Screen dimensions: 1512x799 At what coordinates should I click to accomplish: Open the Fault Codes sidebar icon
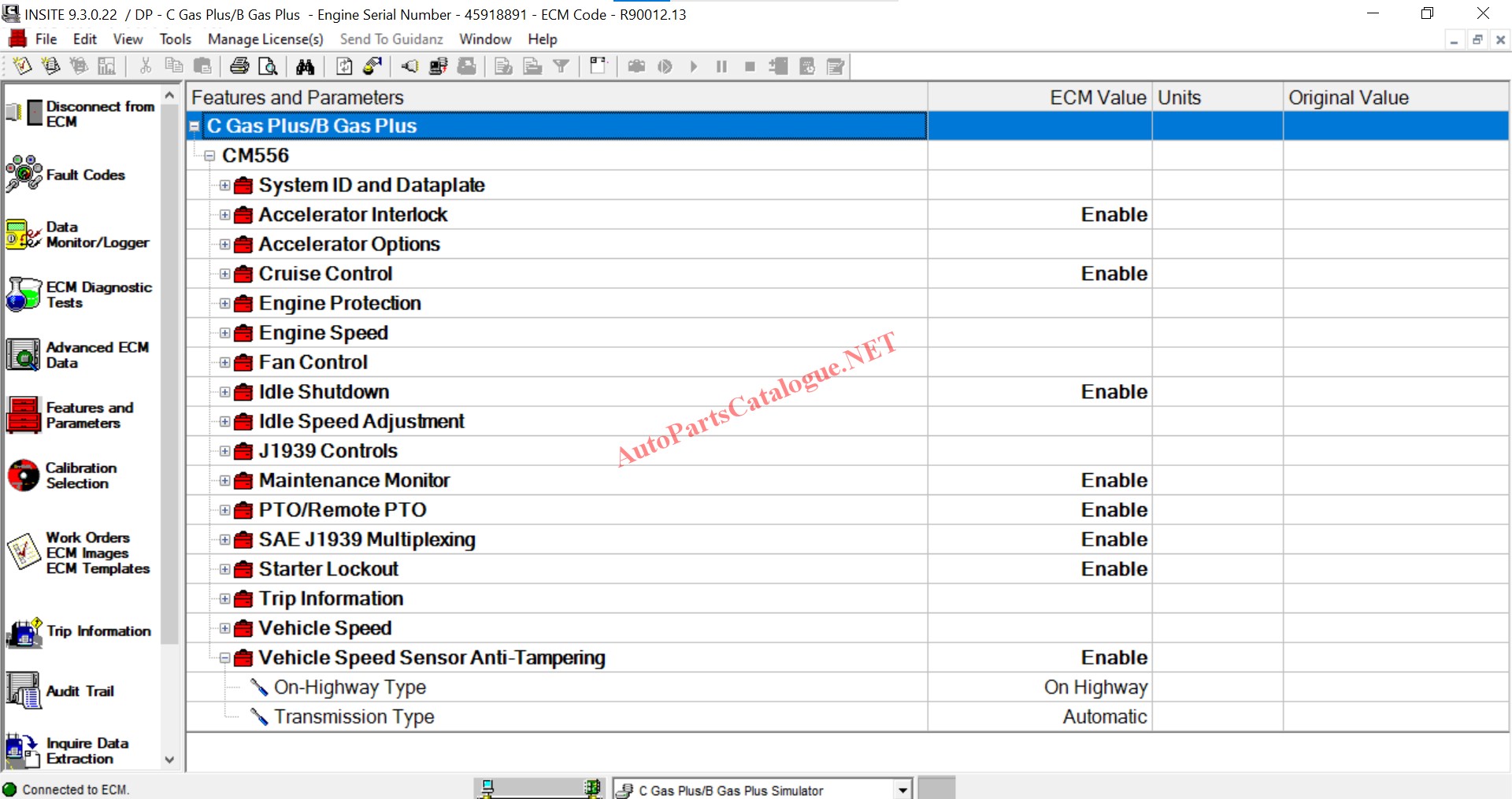point(24,174)
